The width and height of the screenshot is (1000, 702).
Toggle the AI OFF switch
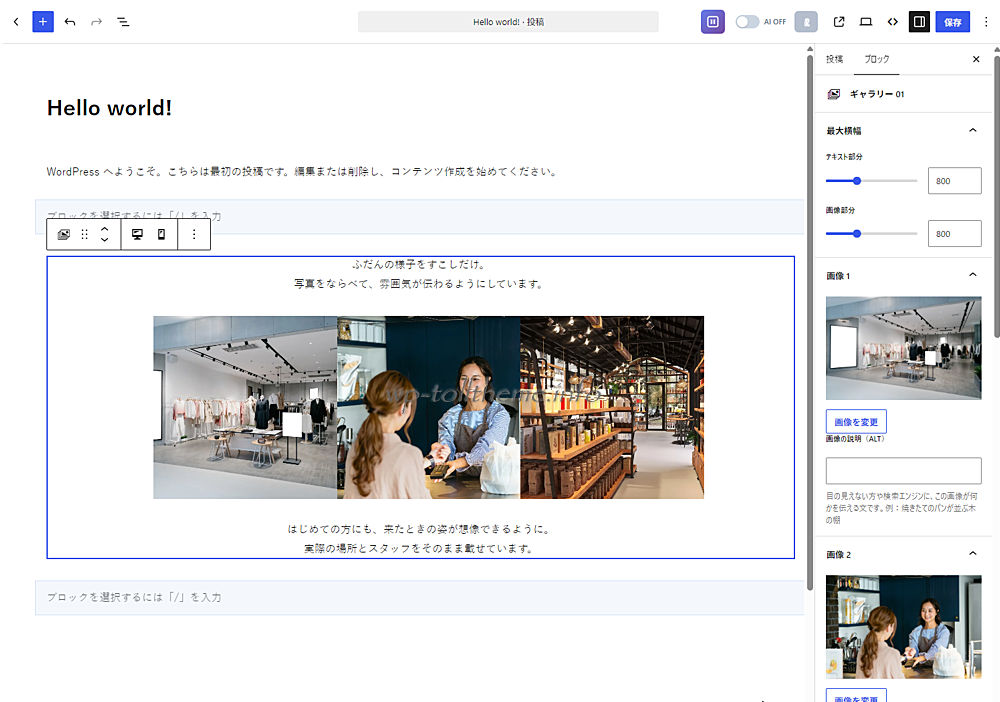tap(747, 22)
